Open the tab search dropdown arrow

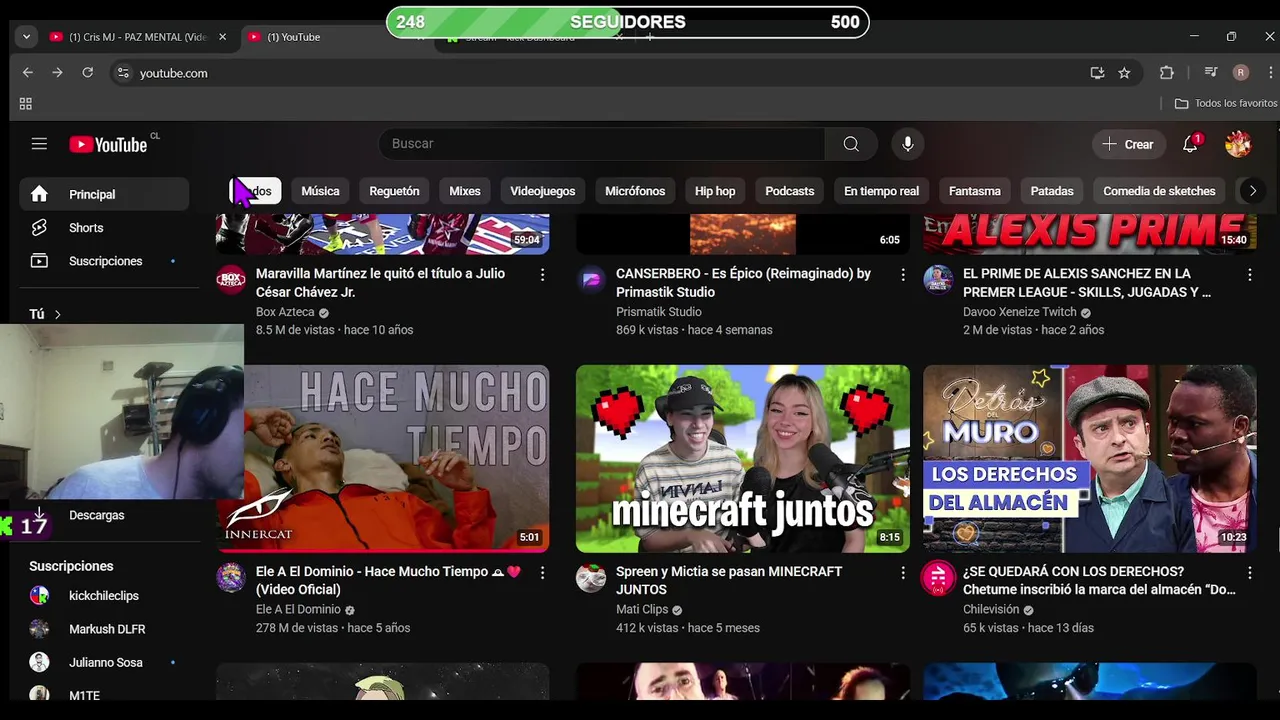point(27,37)
